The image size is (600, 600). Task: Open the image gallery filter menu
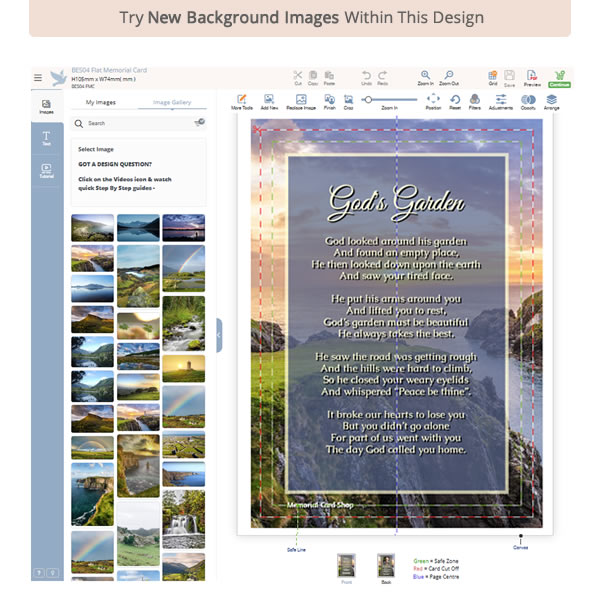[x=199, y=122]
